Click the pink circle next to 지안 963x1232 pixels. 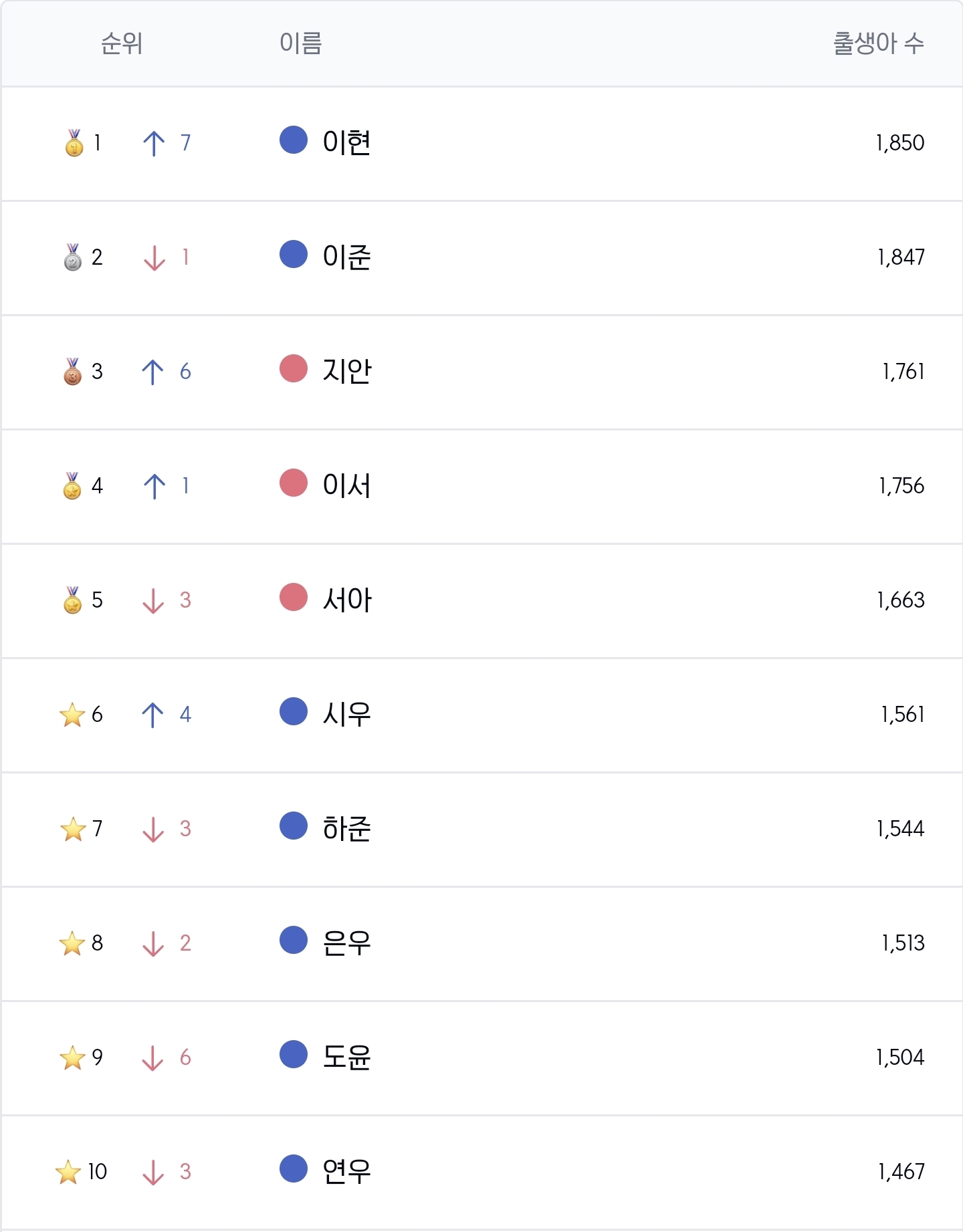point(294,368)
